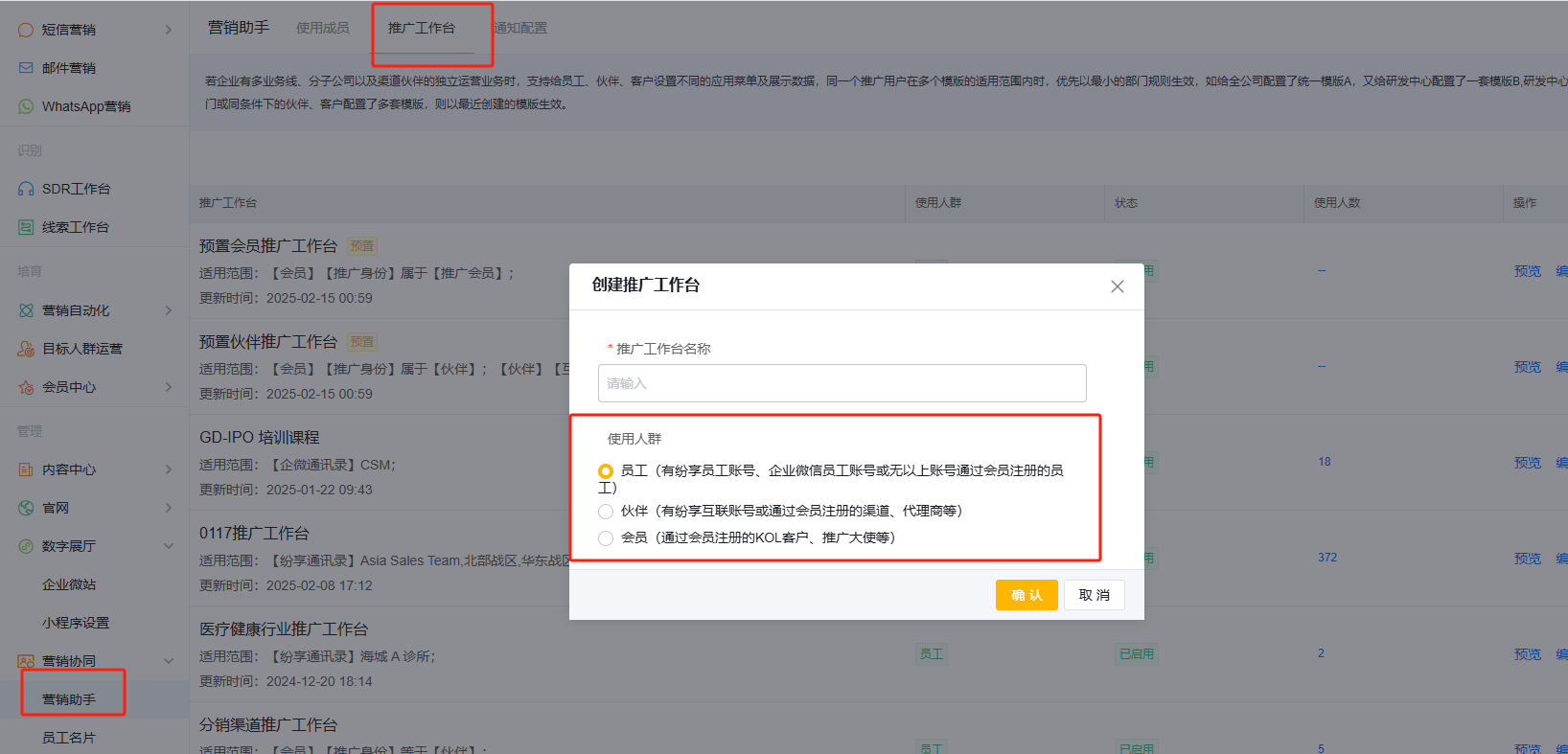Switch to the 推广工作台 tab
The image size is (1568, 754).
click(x=422, y=28)
